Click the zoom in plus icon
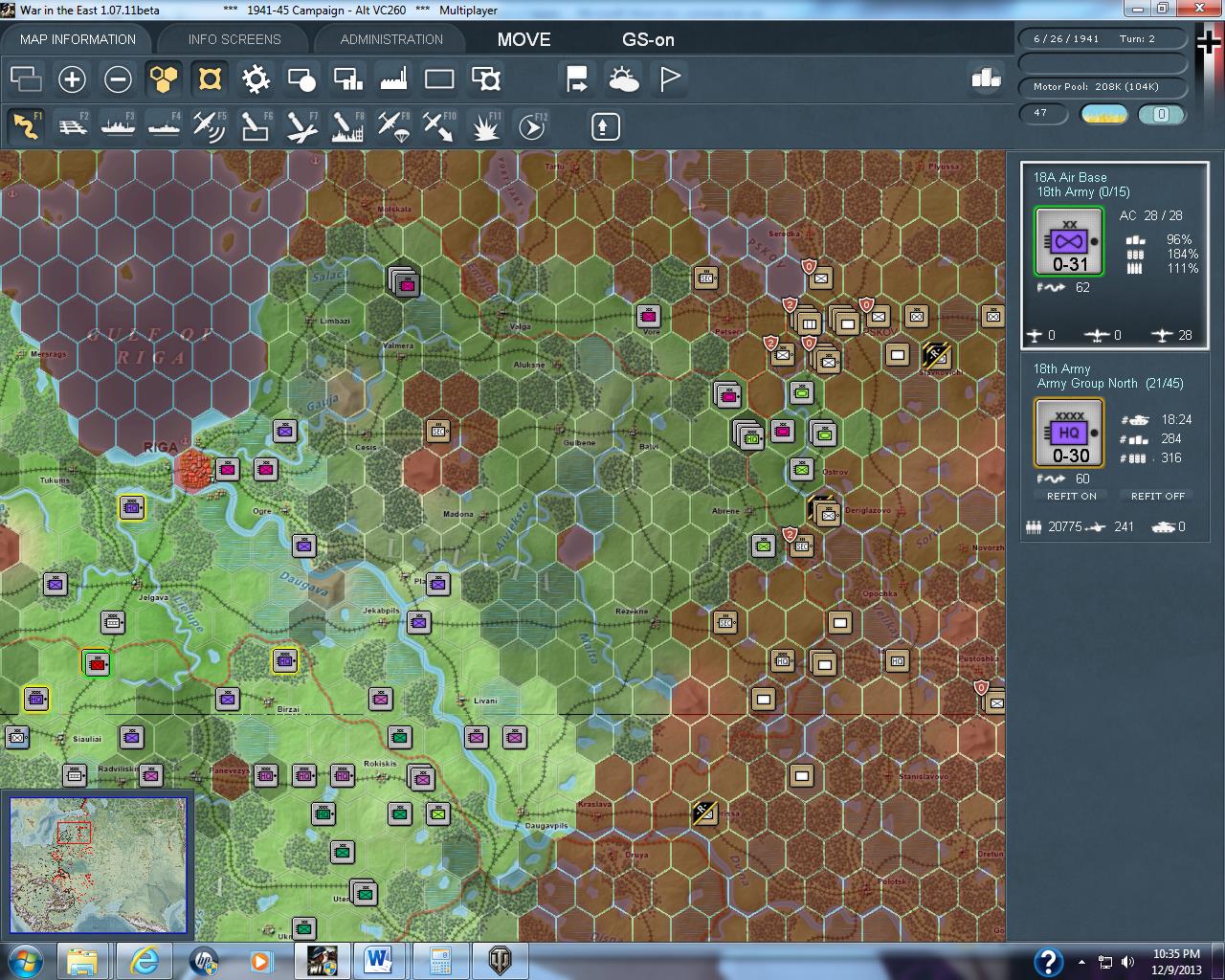1225x980 pixels. click(x=72, y=78)
